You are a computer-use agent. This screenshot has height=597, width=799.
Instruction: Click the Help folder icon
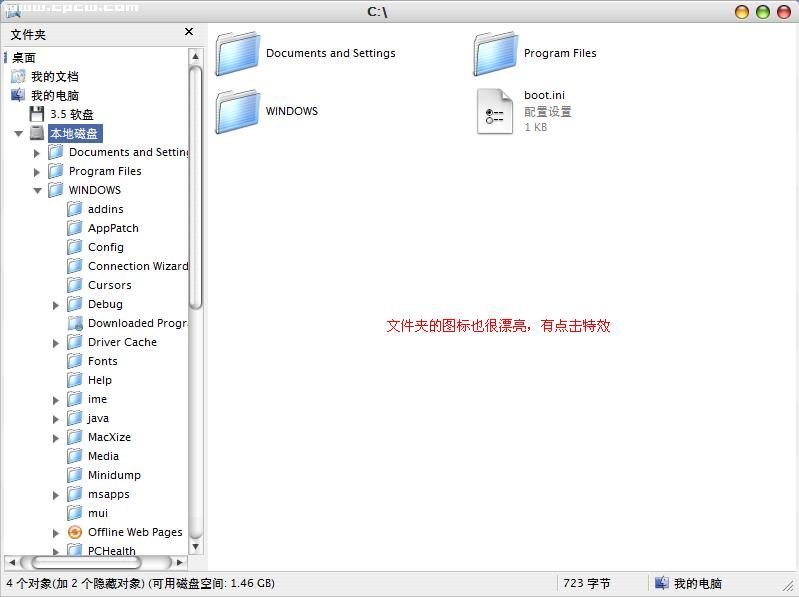click(x=75, y=380)
